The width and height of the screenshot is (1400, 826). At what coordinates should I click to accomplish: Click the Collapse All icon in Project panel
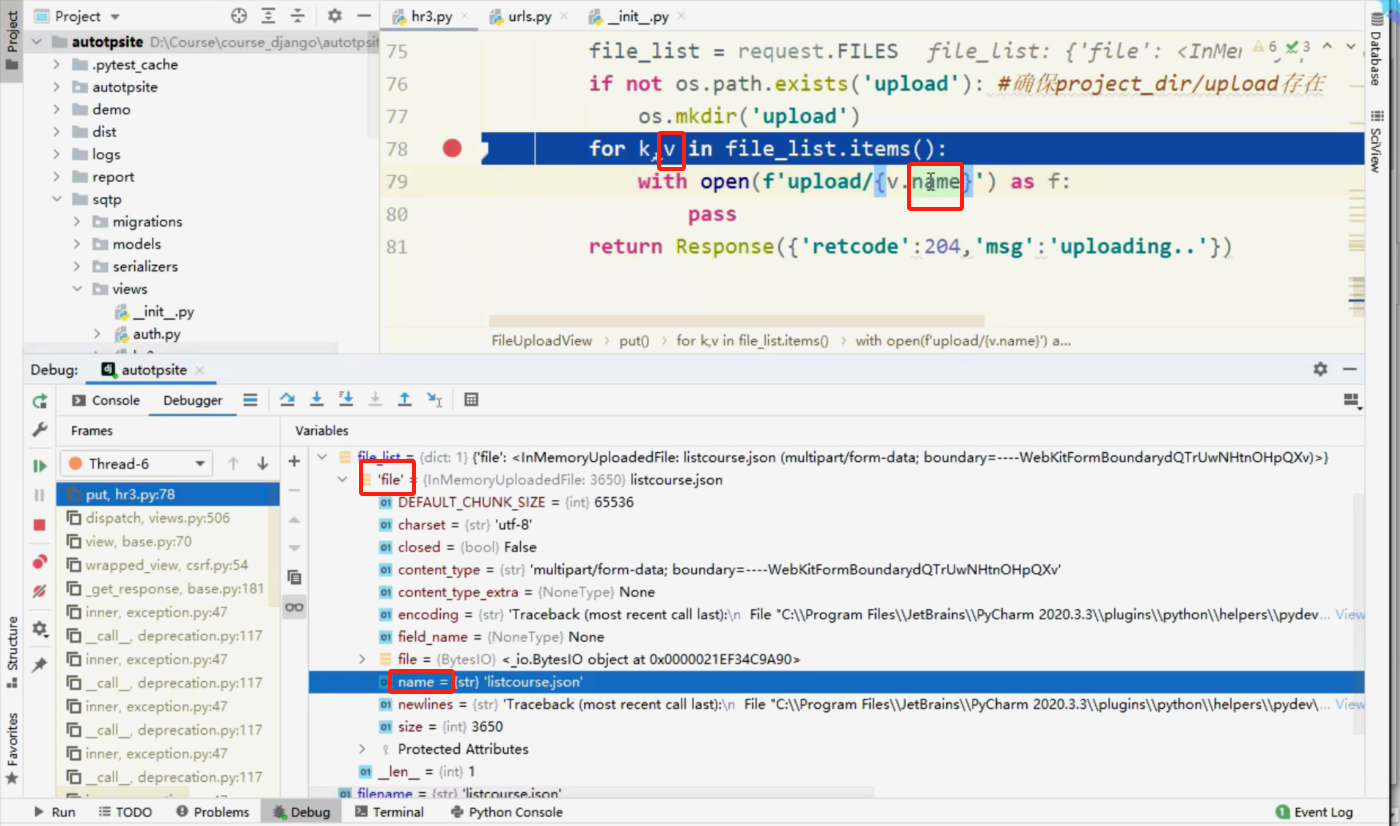299,16
